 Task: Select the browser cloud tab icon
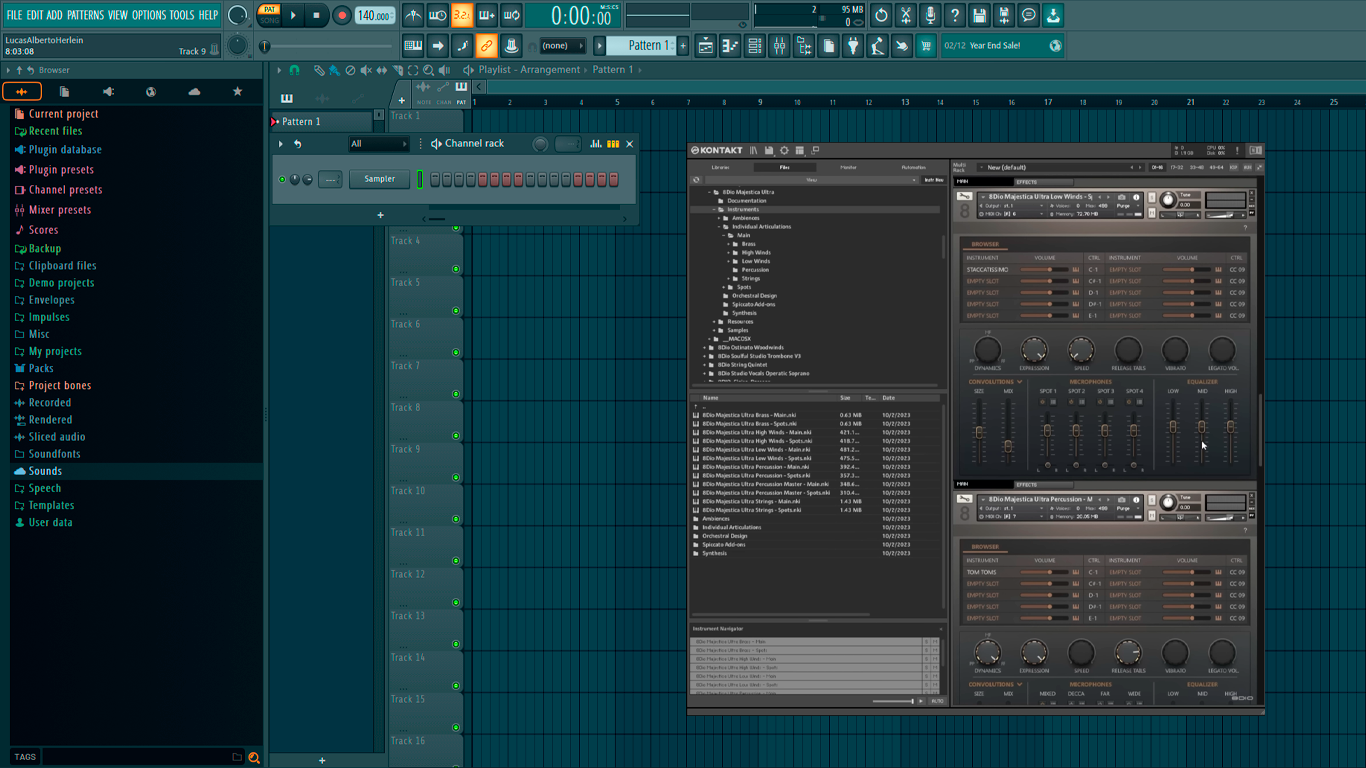[x=194, y=92]
